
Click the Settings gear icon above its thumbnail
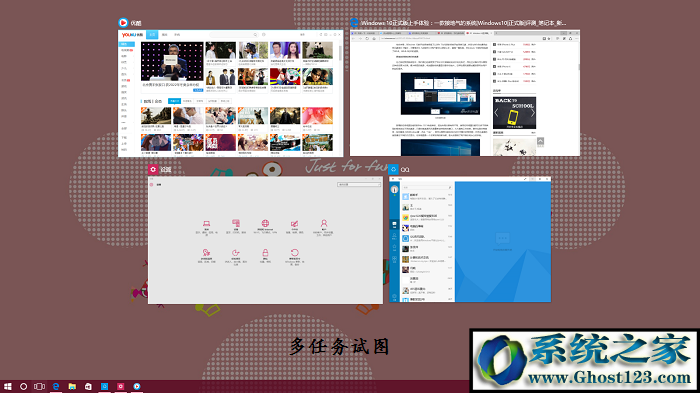click(x=153, y=169)
